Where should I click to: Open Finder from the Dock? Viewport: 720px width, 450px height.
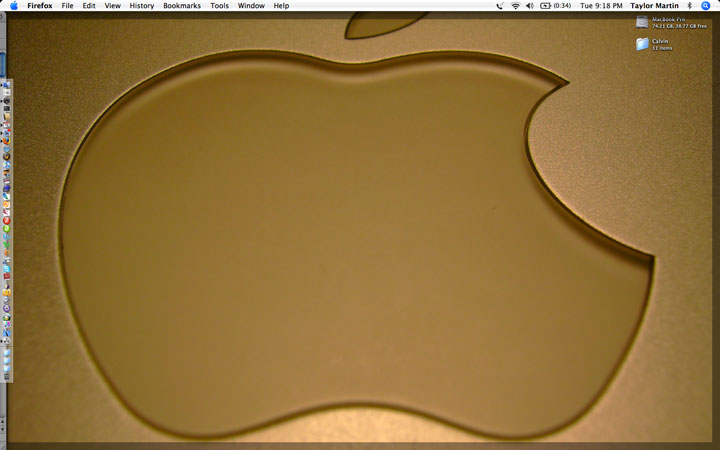(x=7, y=84)
